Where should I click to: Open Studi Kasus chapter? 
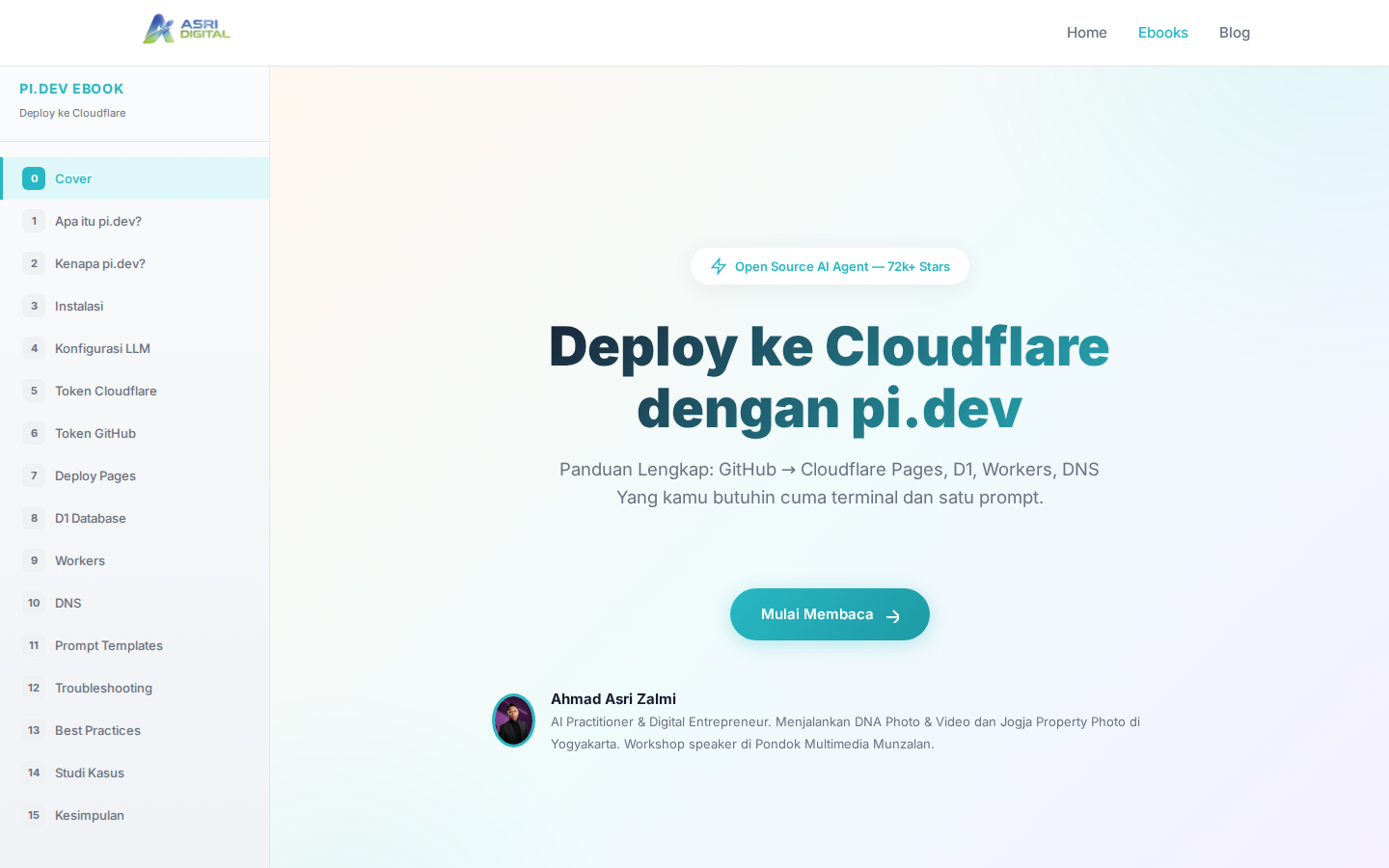point(135,773)
